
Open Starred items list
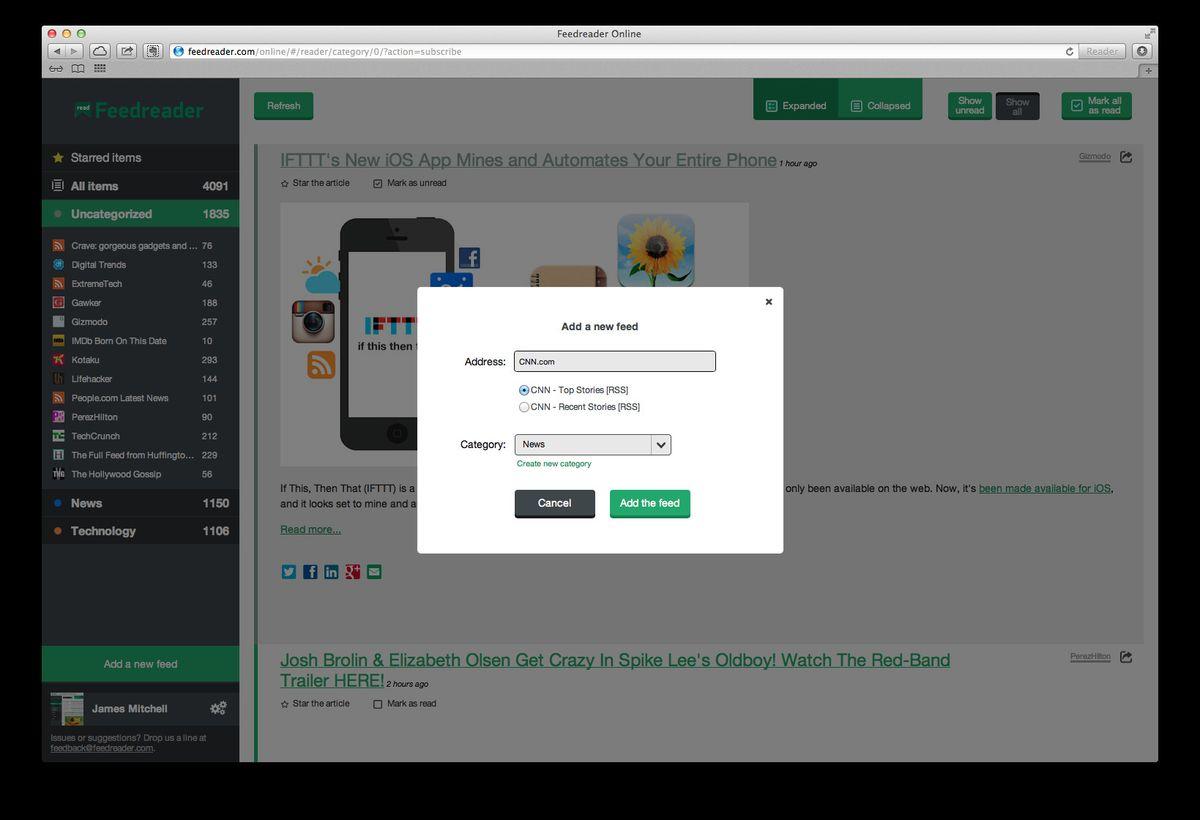140,157
